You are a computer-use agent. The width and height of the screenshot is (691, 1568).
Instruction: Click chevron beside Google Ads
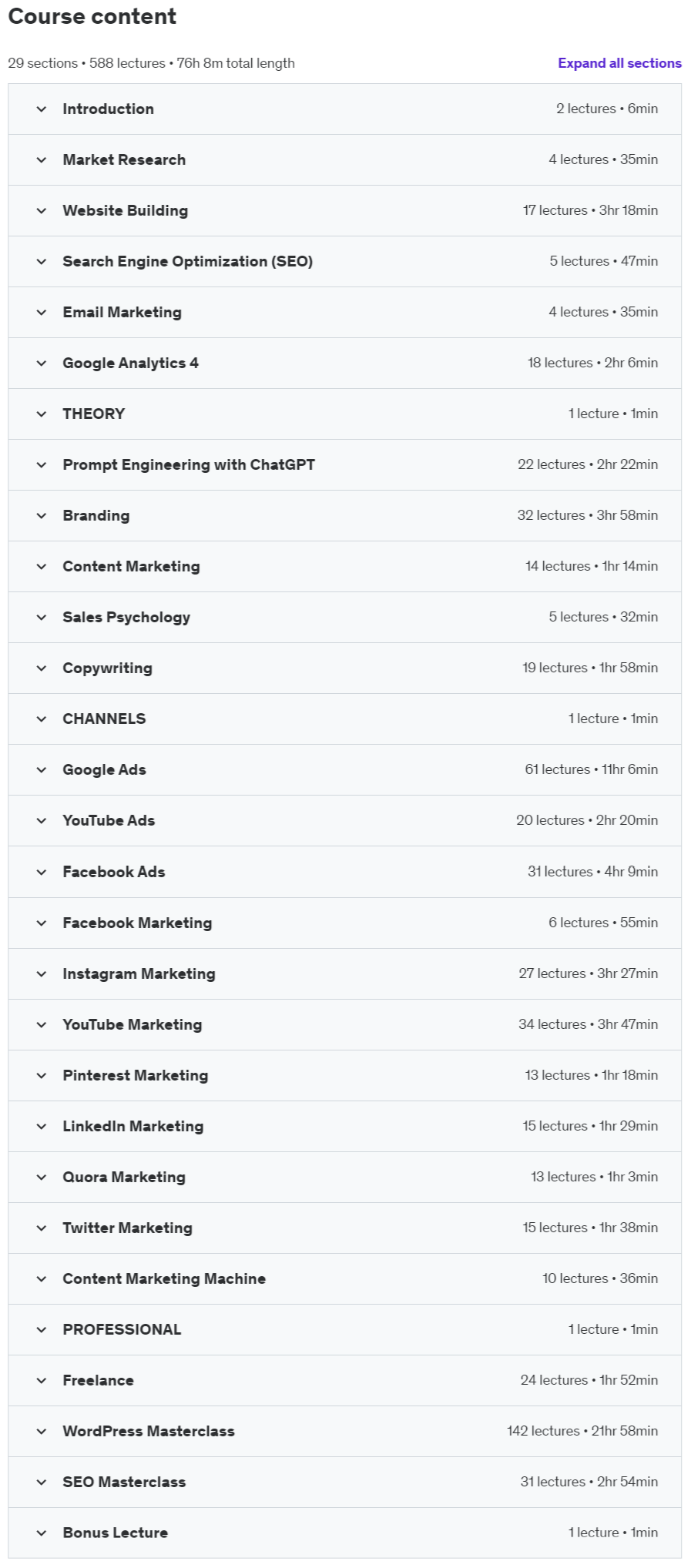coord(42,770)
